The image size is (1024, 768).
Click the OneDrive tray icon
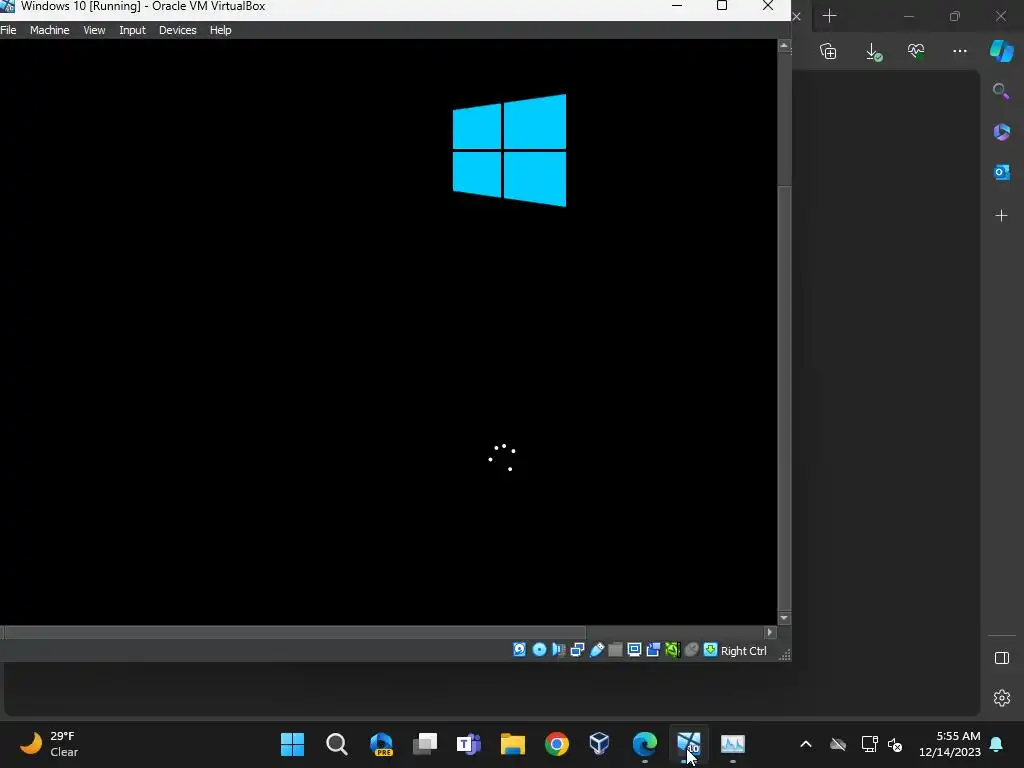coord(838,744)
